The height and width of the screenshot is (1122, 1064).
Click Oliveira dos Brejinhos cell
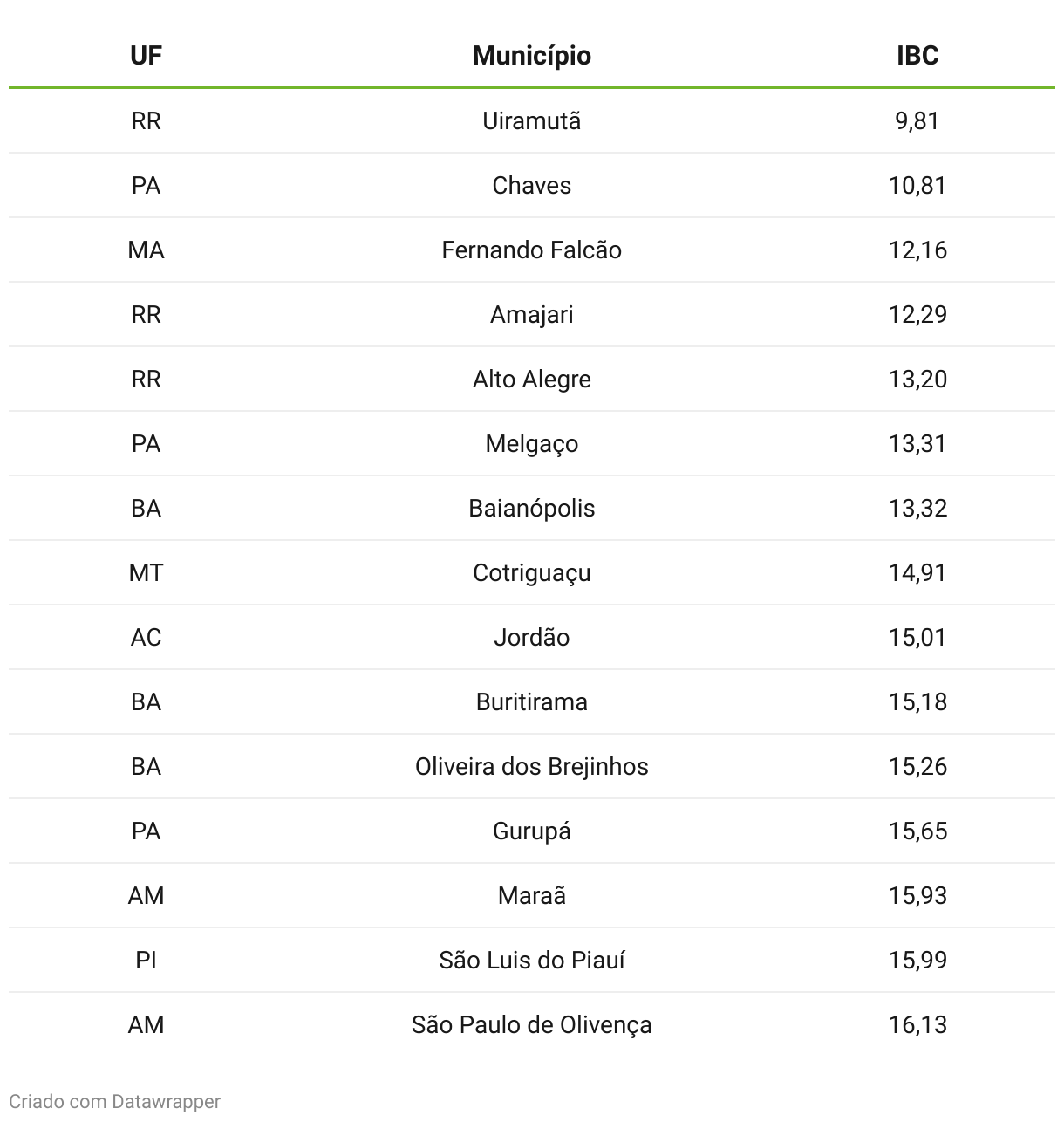(x=532, y=766)
